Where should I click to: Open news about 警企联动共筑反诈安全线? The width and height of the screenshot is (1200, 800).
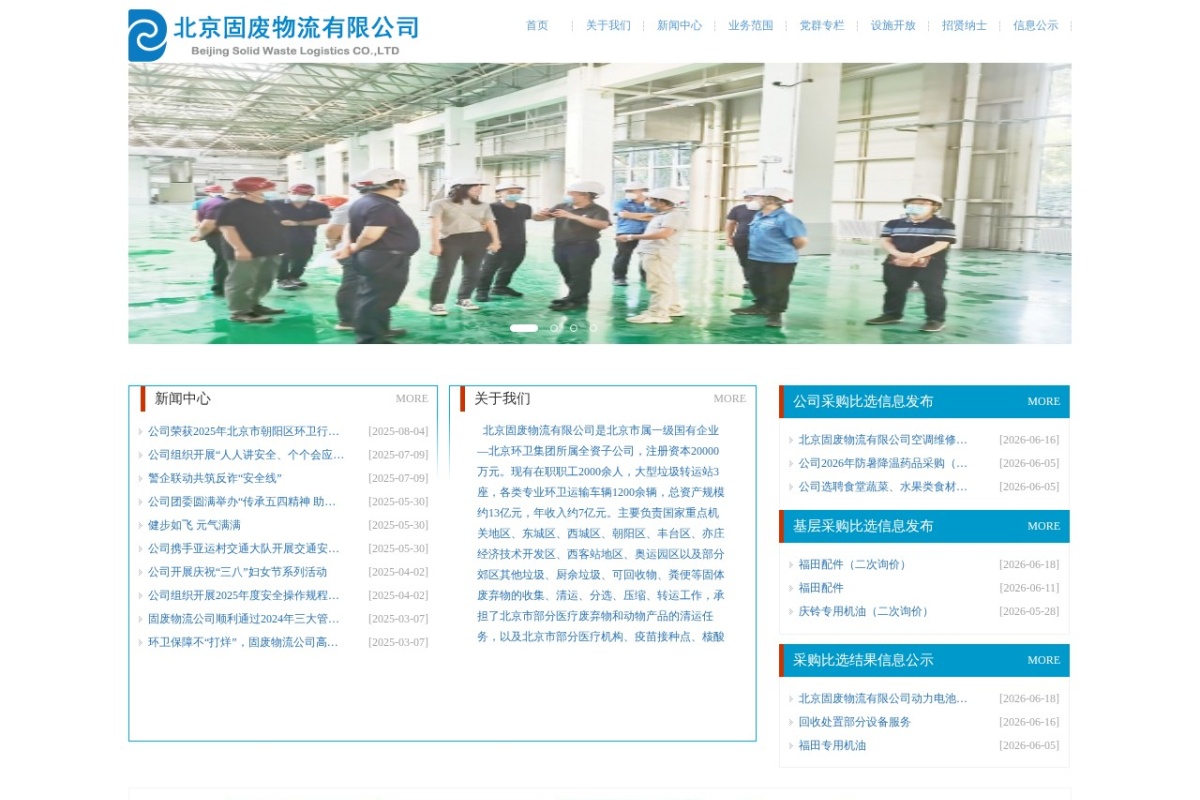pyautogui.click(x=215, y=478)
